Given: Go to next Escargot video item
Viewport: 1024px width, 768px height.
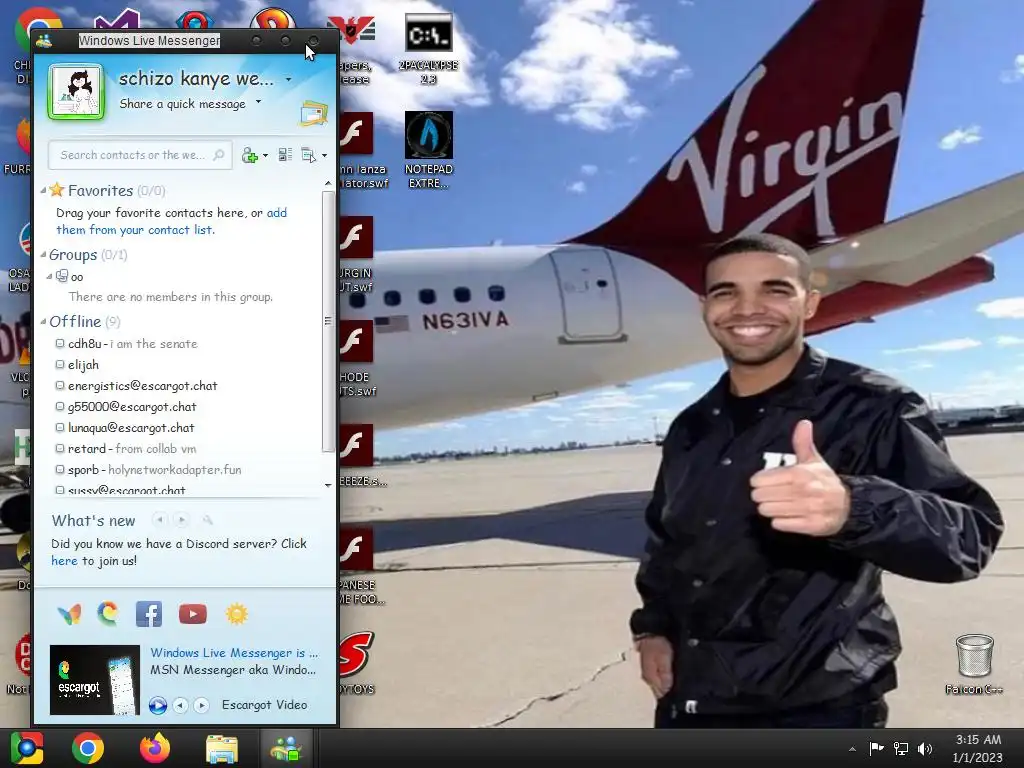Looking at the screenshot, I should [x=201, y=705].
